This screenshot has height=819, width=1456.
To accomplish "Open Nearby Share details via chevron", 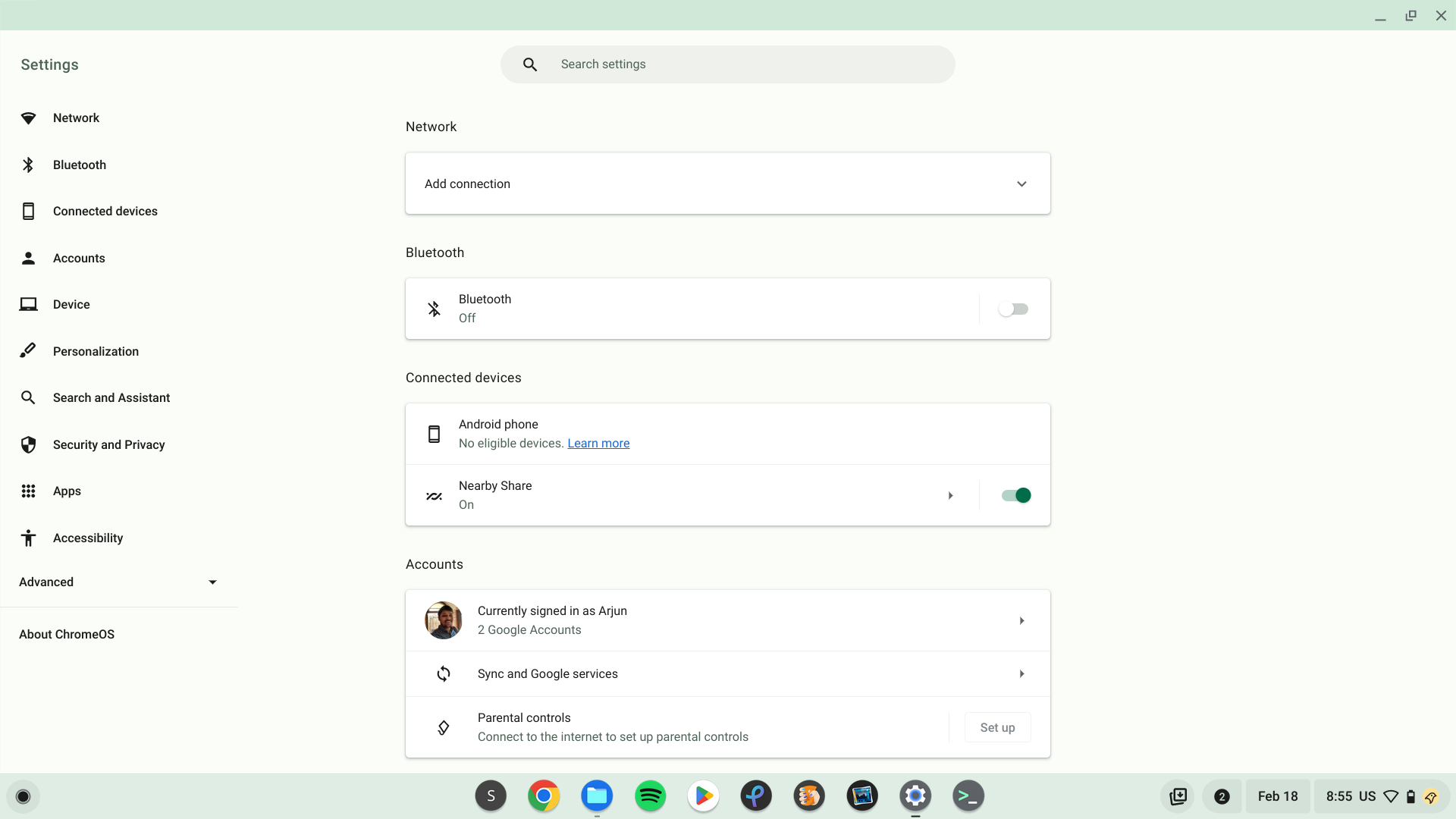I will click(x=950, y=495).
